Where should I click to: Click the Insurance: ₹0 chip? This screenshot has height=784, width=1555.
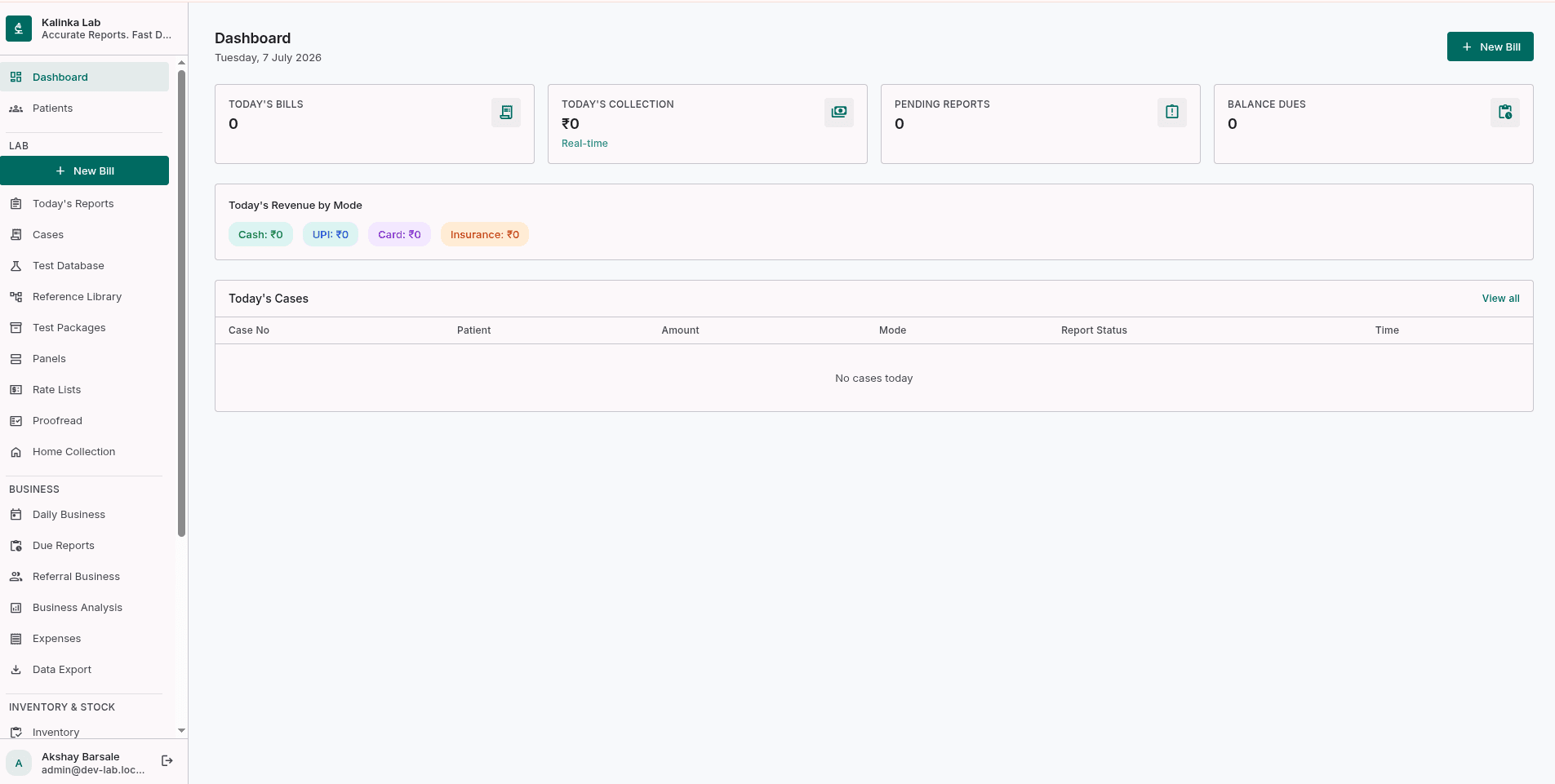click(485, 234)
